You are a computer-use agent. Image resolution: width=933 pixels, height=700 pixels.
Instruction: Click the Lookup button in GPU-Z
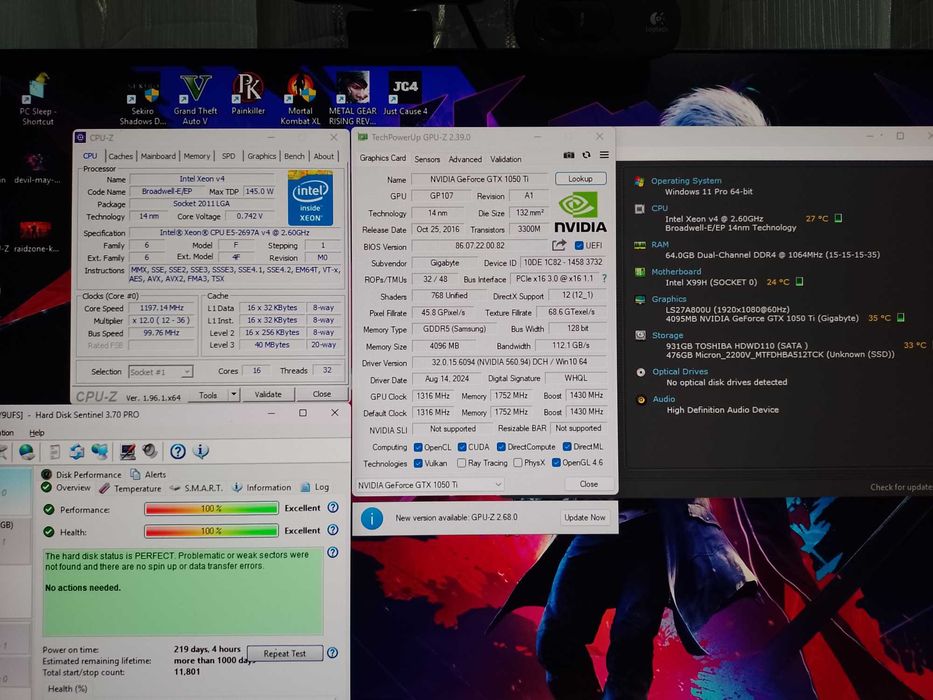(580, 179)
